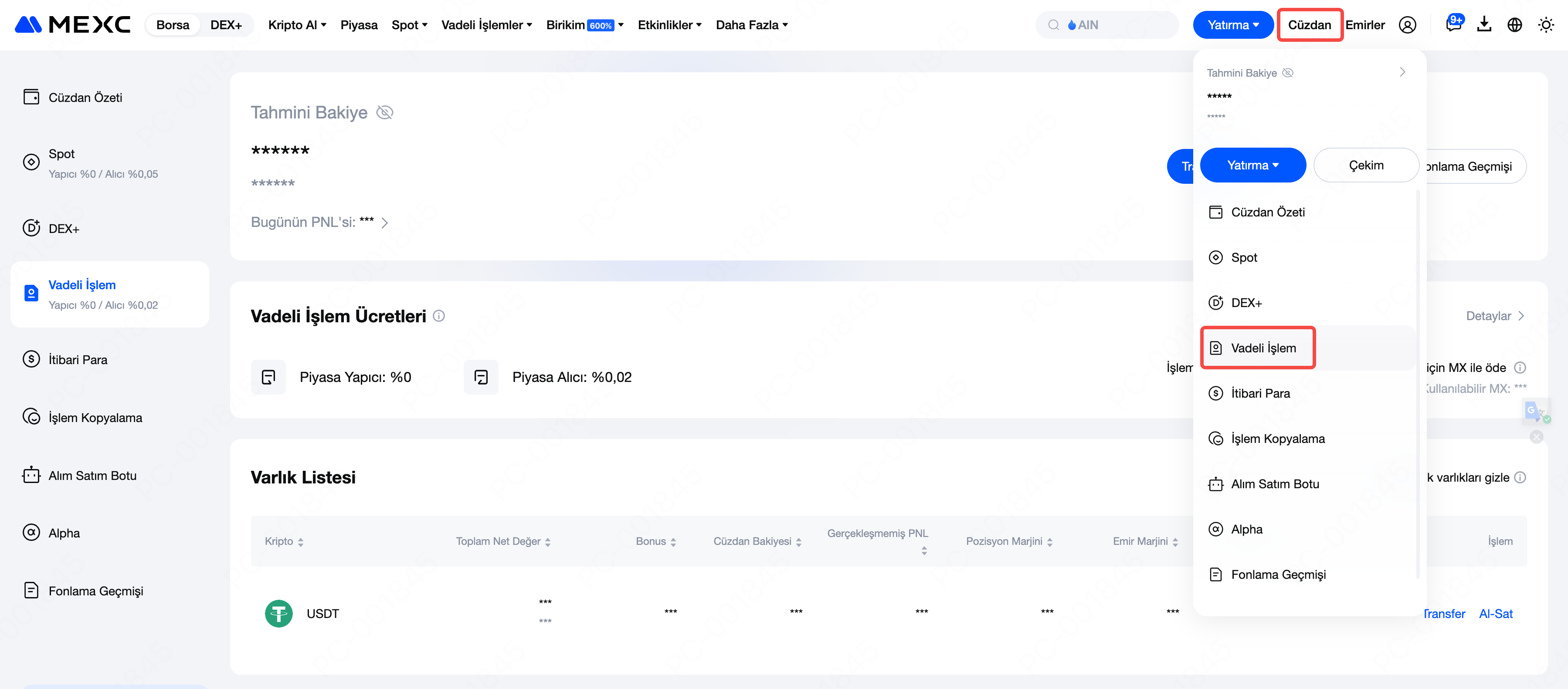The image size is (1568, 689).
Task: Click the USDT coin icon
Action: [x=279, y=613]
